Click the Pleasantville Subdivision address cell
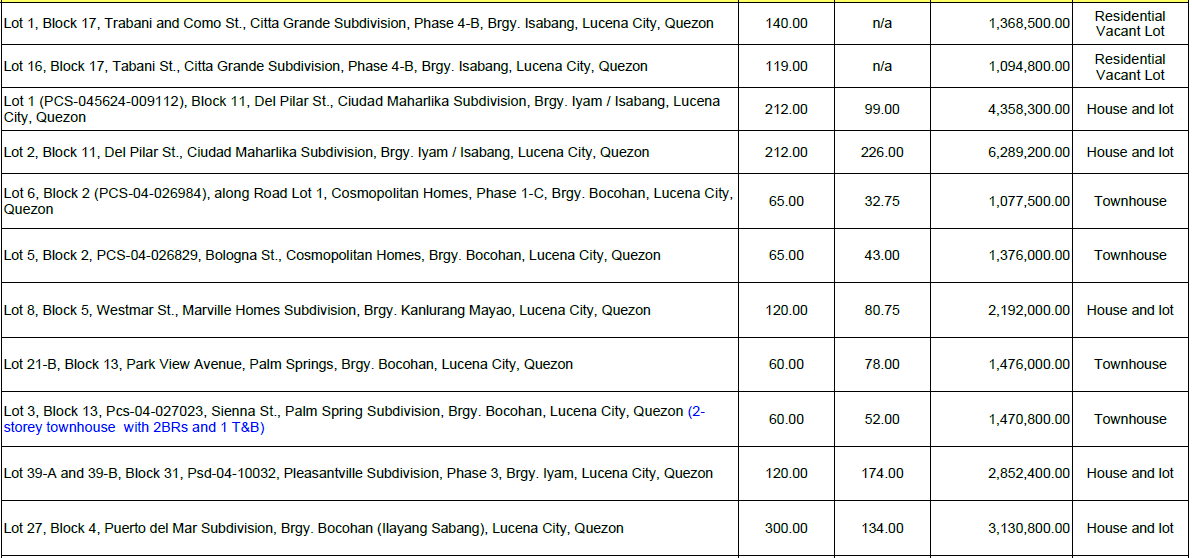Image resolution: width=1192 pixels, height=558 pixels. [358, 474]
